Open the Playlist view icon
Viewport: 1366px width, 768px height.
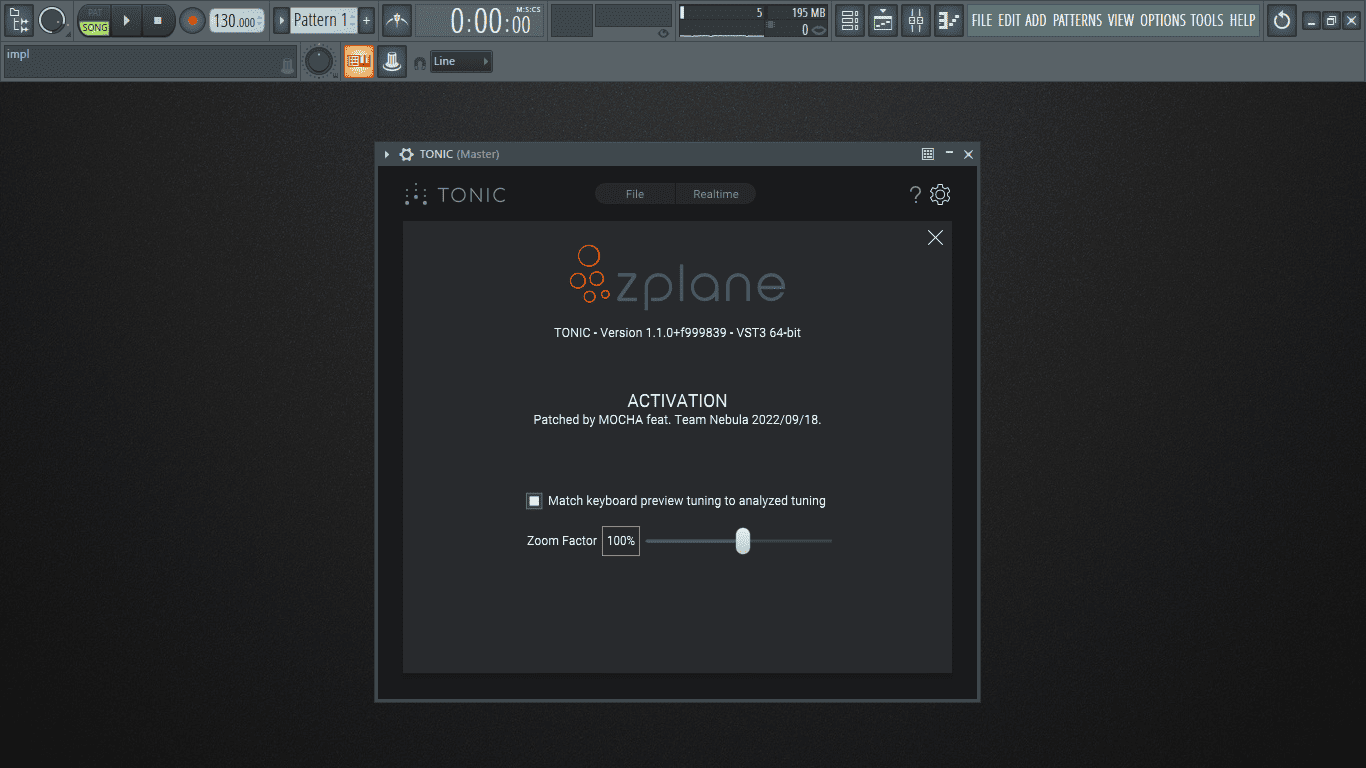[x=849, y=20]
